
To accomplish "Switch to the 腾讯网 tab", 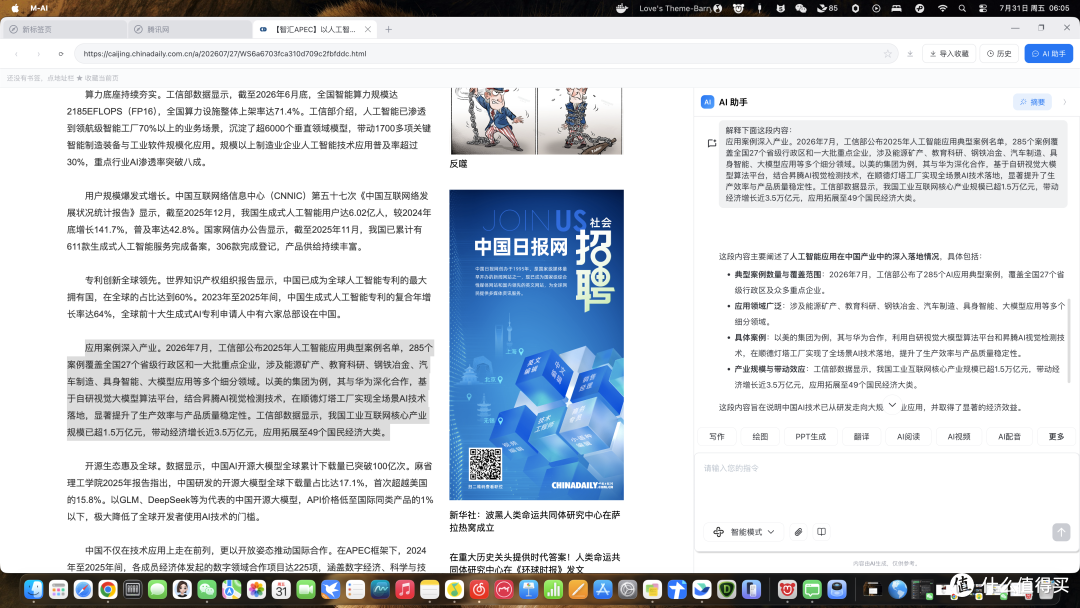I will (x=189, y=30).
